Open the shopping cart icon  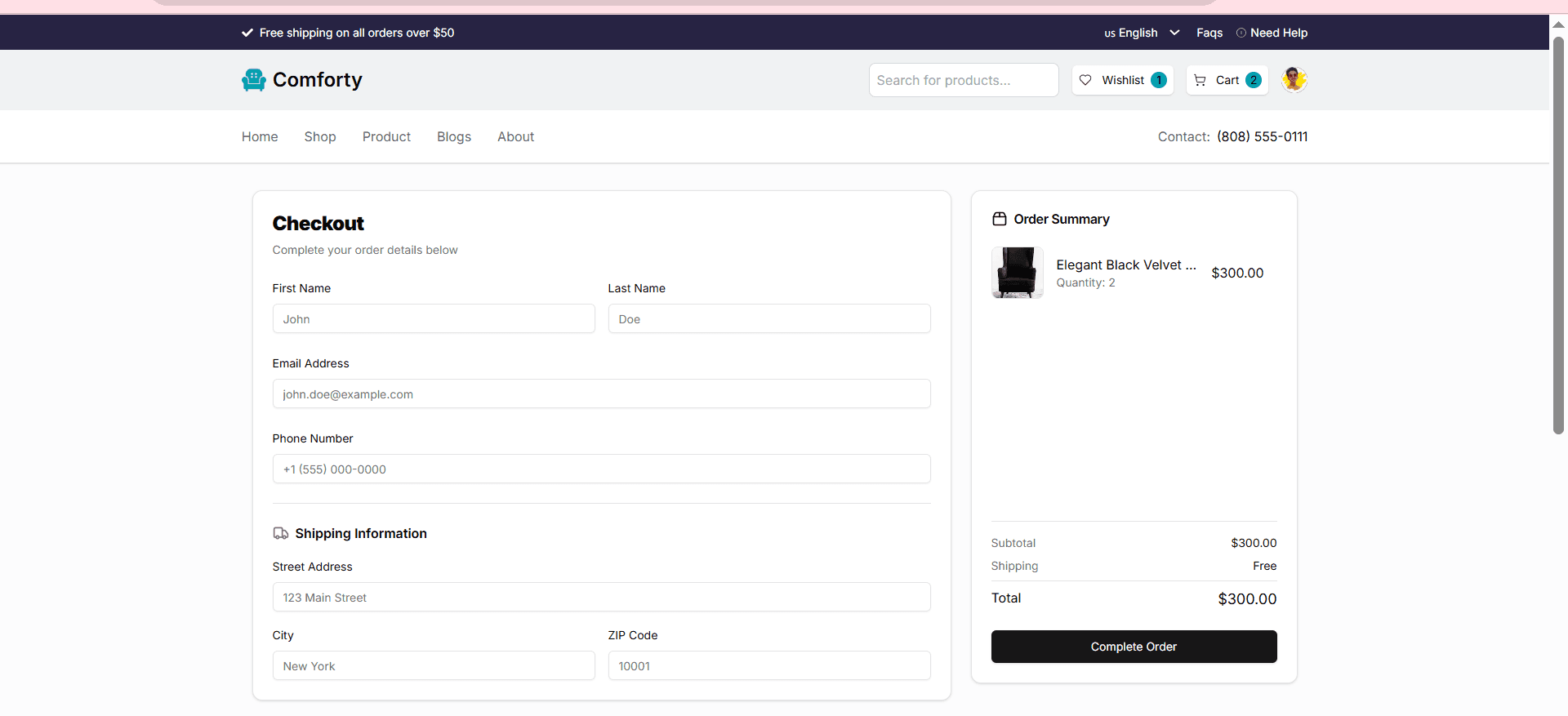[x=1200, y=80]
